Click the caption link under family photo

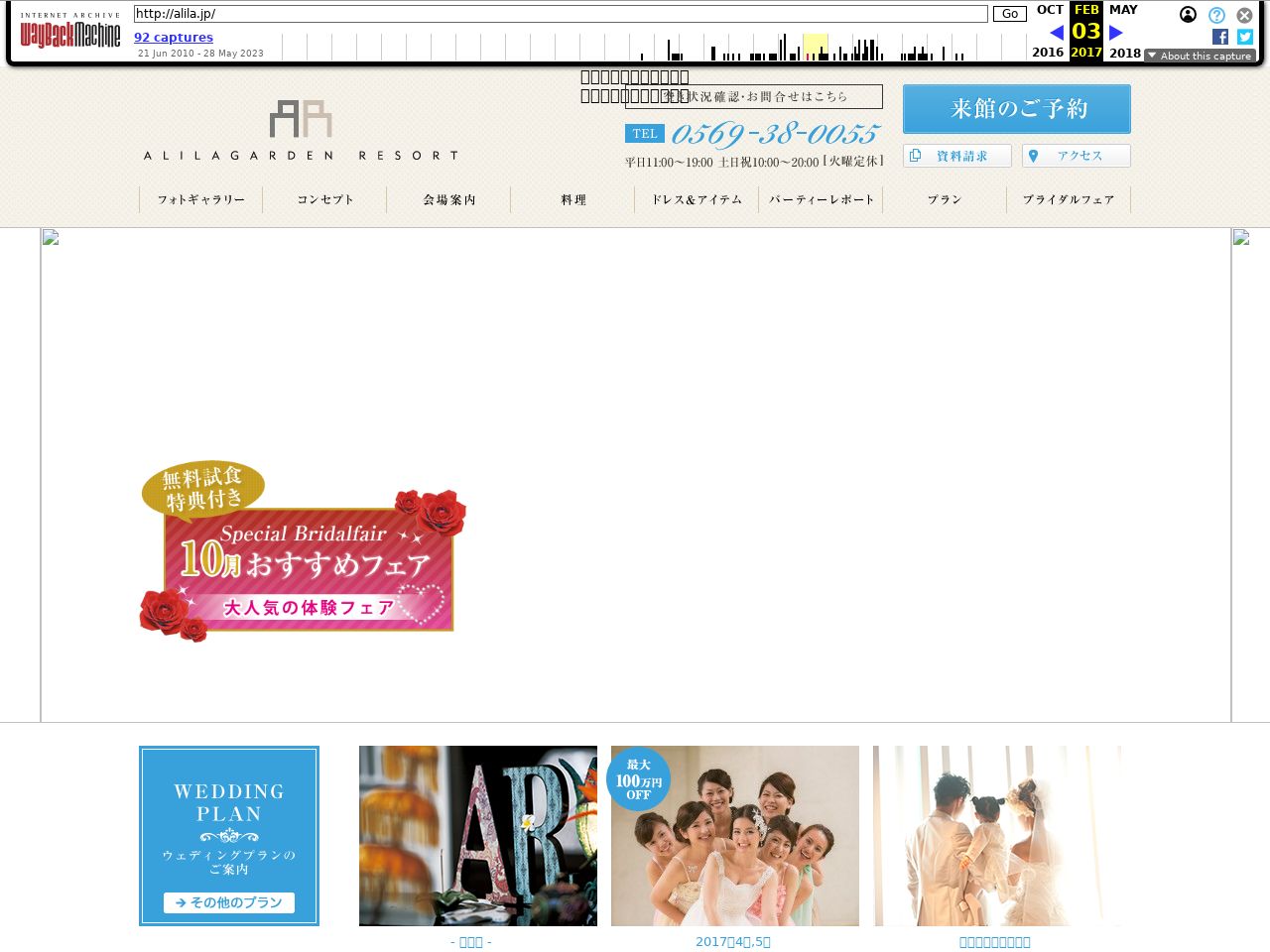pyautogui.click(x=995, y=942)
